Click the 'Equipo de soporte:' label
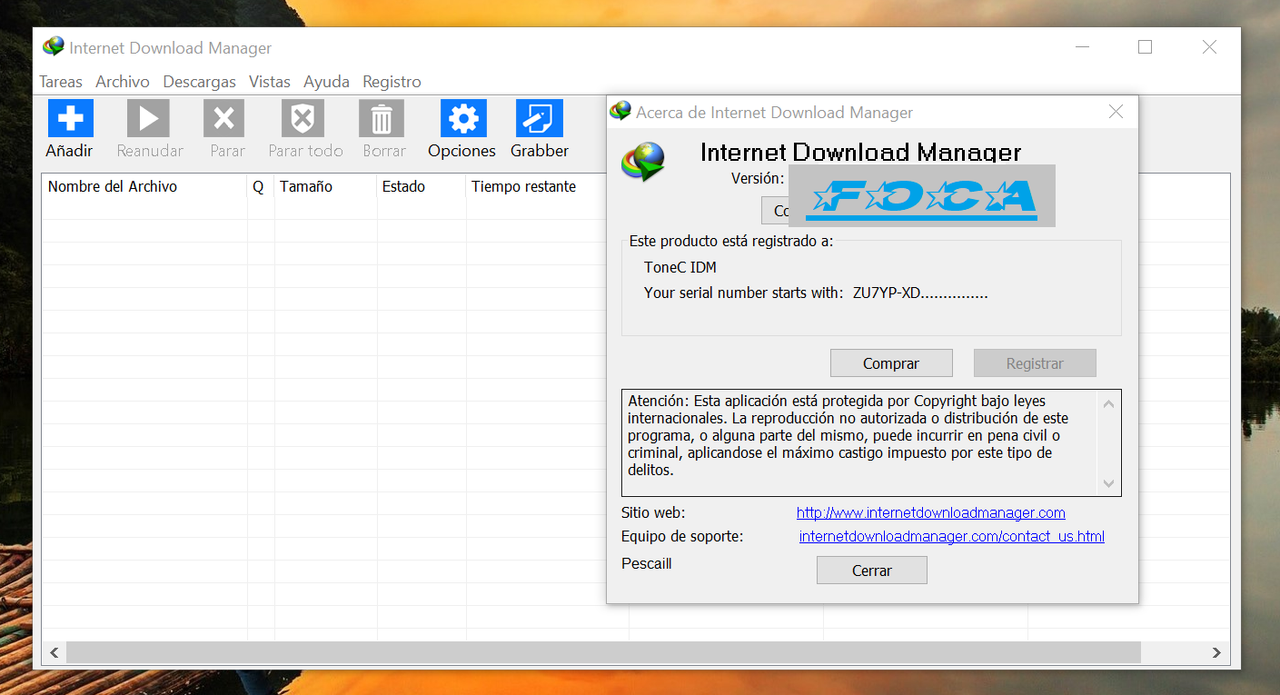1280x695 pixels. (682, 537)
